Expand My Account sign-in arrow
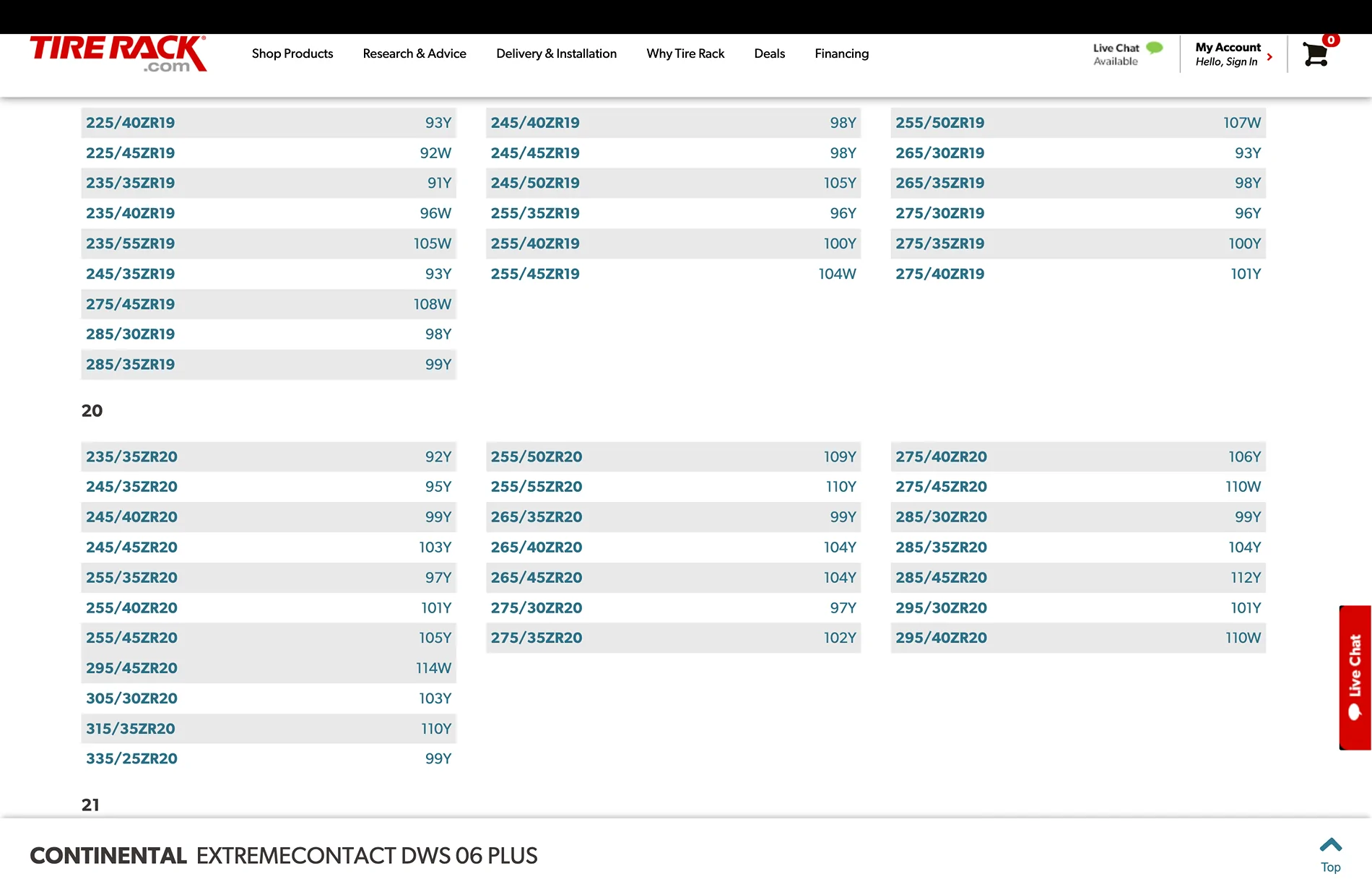Screen dimensions: 1372x892 [x=1269, y=56]
